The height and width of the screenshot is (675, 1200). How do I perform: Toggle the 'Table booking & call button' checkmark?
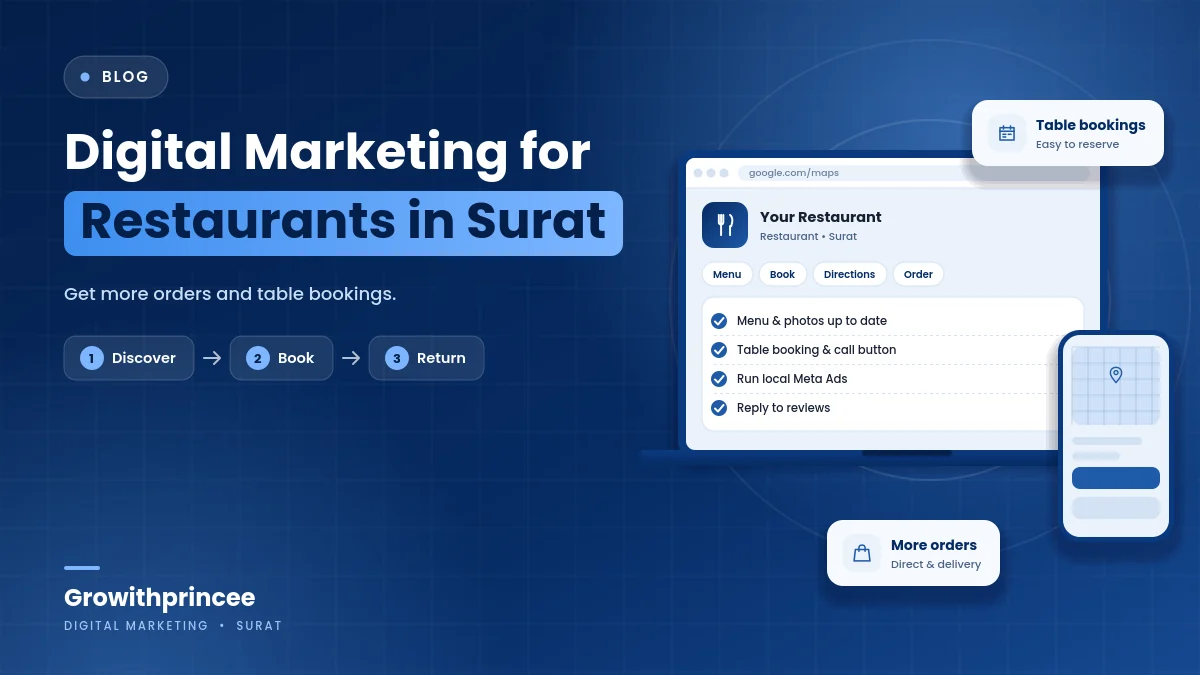click(x=719, y=350)
